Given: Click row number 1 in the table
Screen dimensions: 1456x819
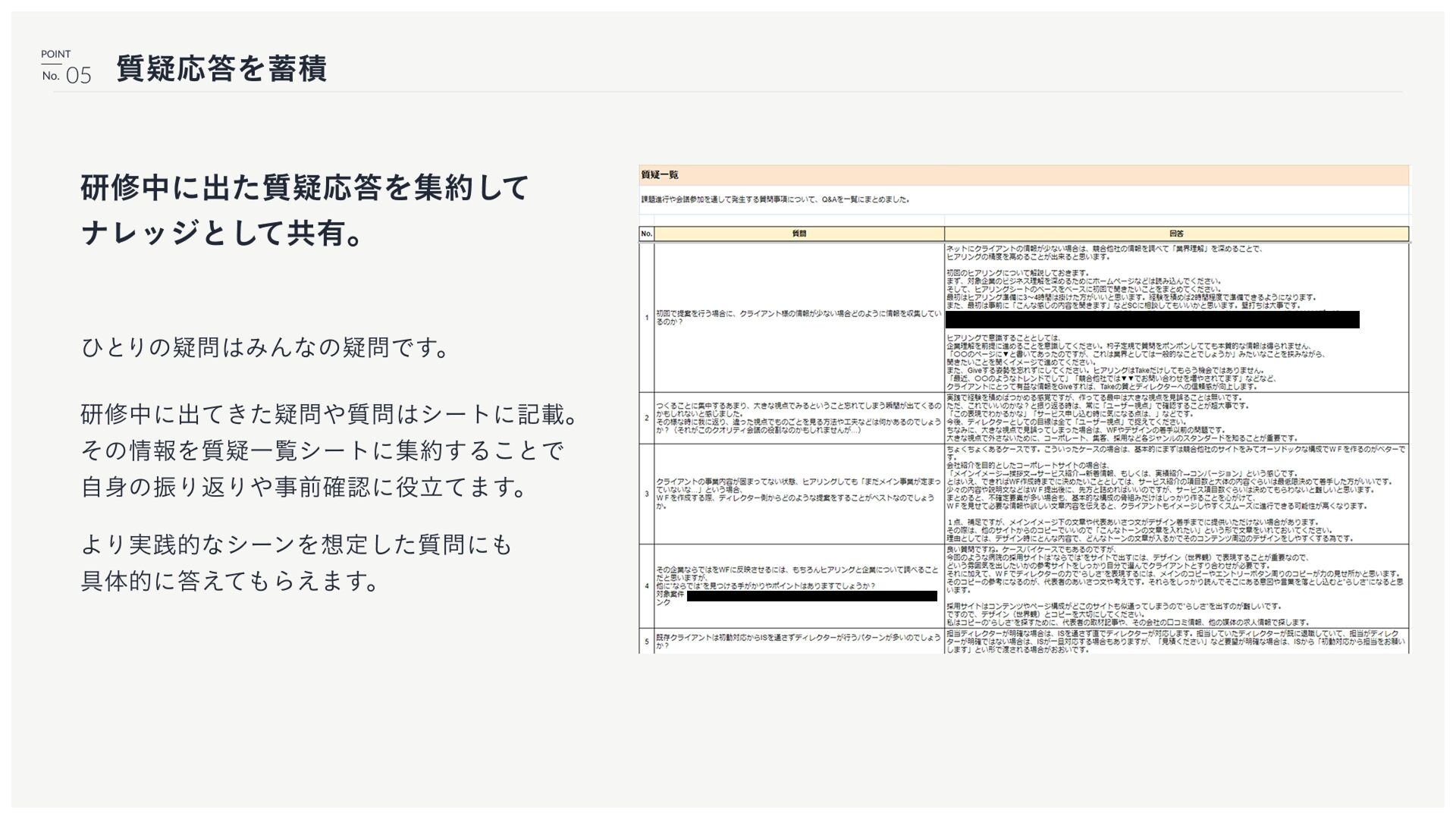Looking at the screenshot, I should (646, 317).
